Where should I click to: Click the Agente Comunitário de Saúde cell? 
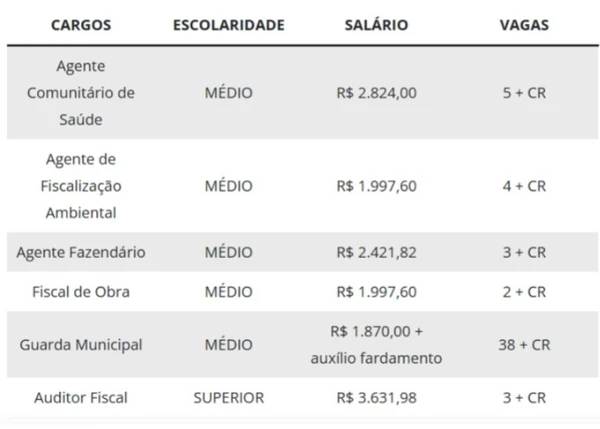click(81, 93)
